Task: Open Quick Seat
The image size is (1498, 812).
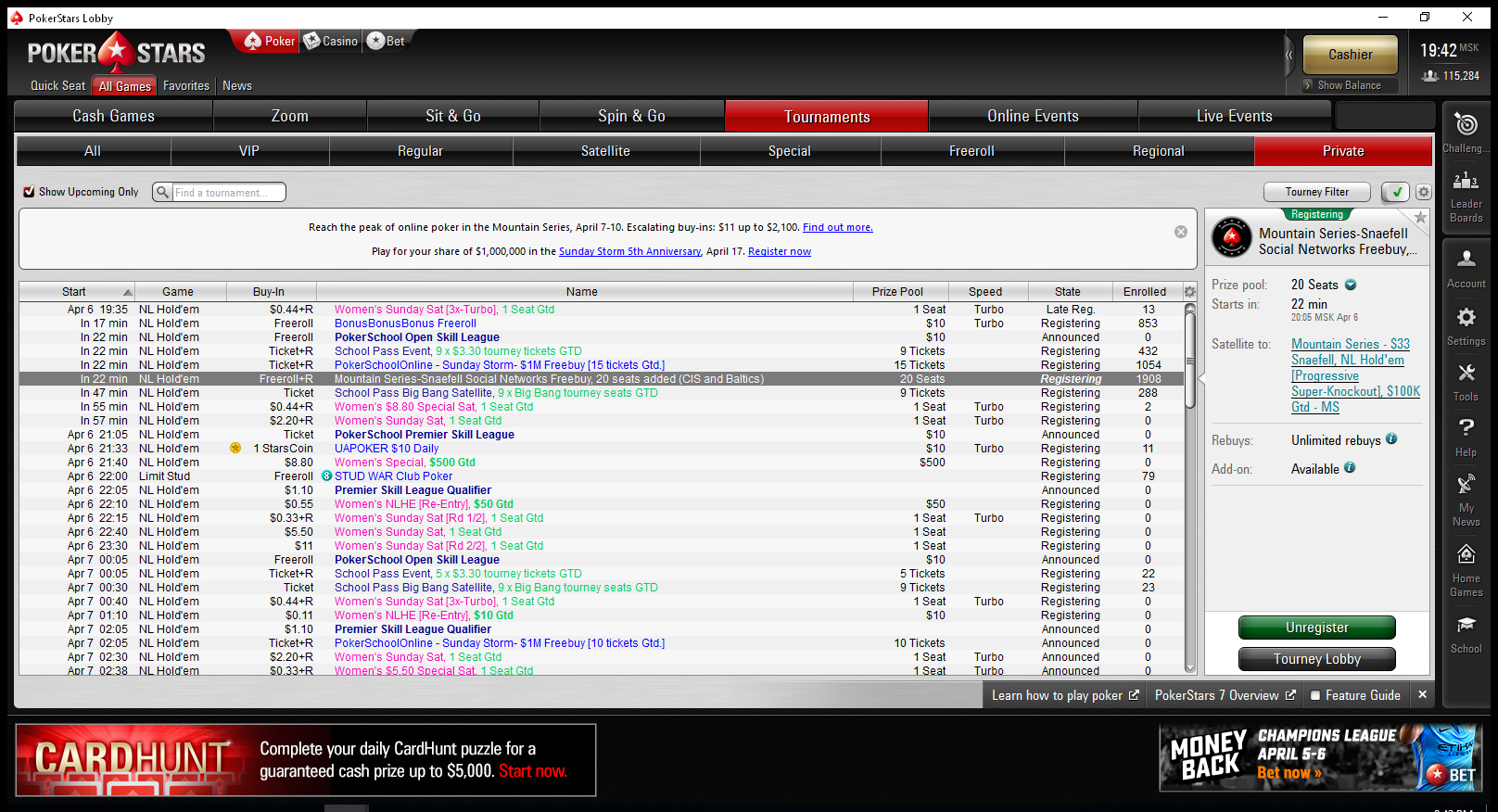Action: tap(57, 85)
